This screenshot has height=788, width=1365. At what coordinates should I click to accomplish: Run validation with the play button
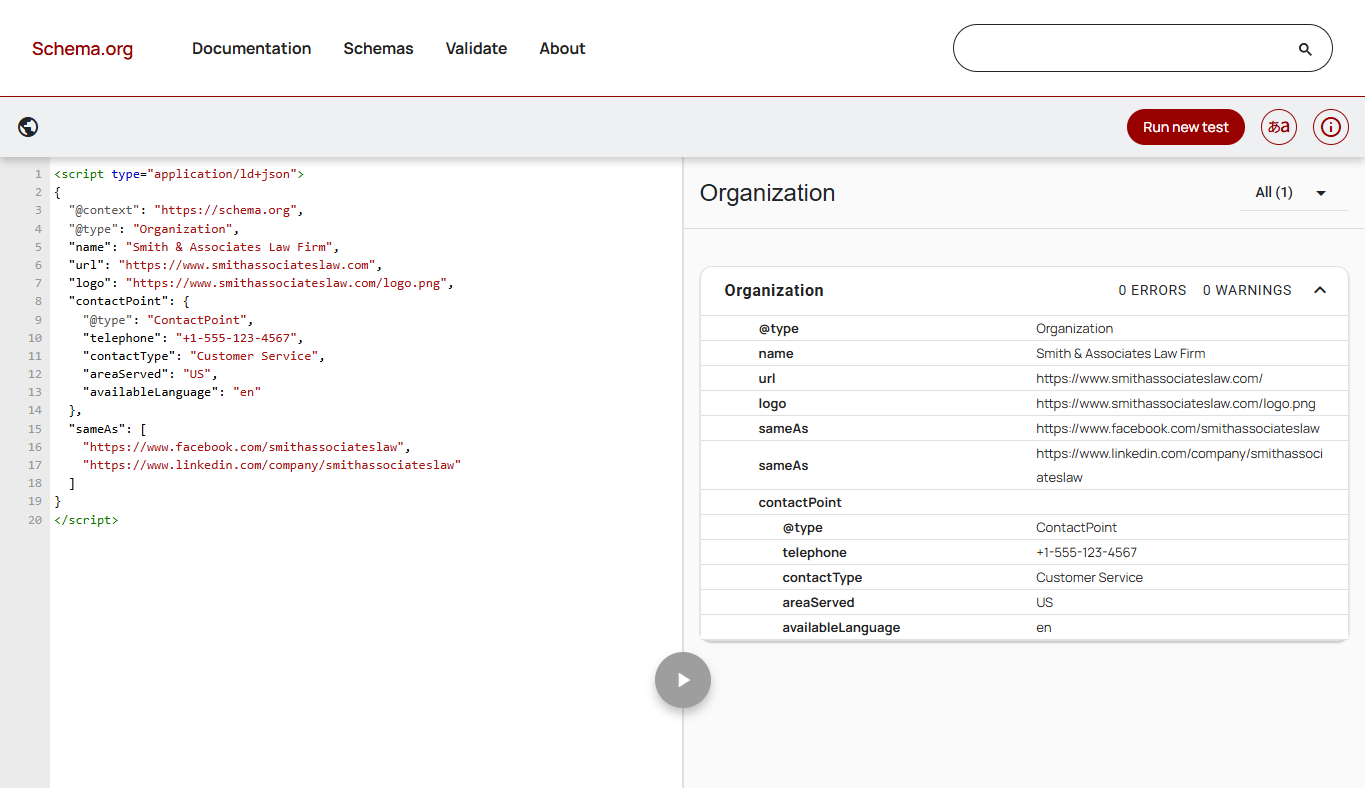(x=683, y=680)
